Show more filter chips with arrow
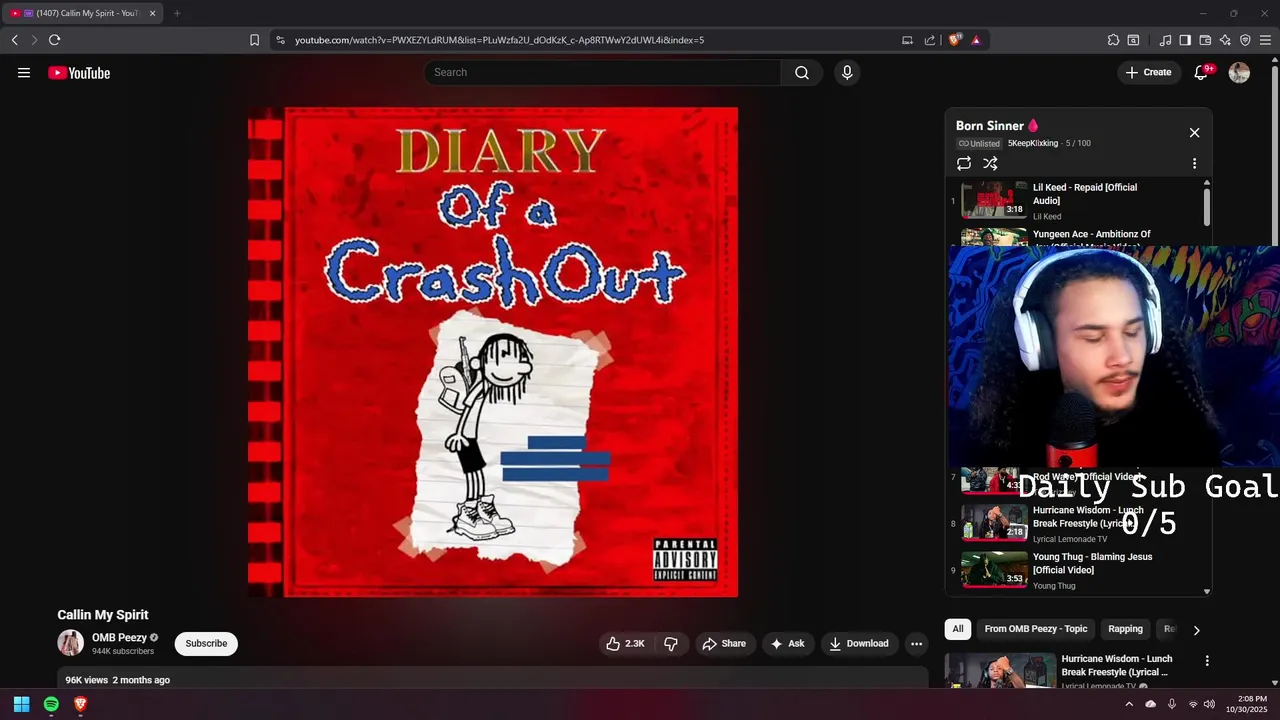1280x720 pixels. click(x=1196, y=630)
